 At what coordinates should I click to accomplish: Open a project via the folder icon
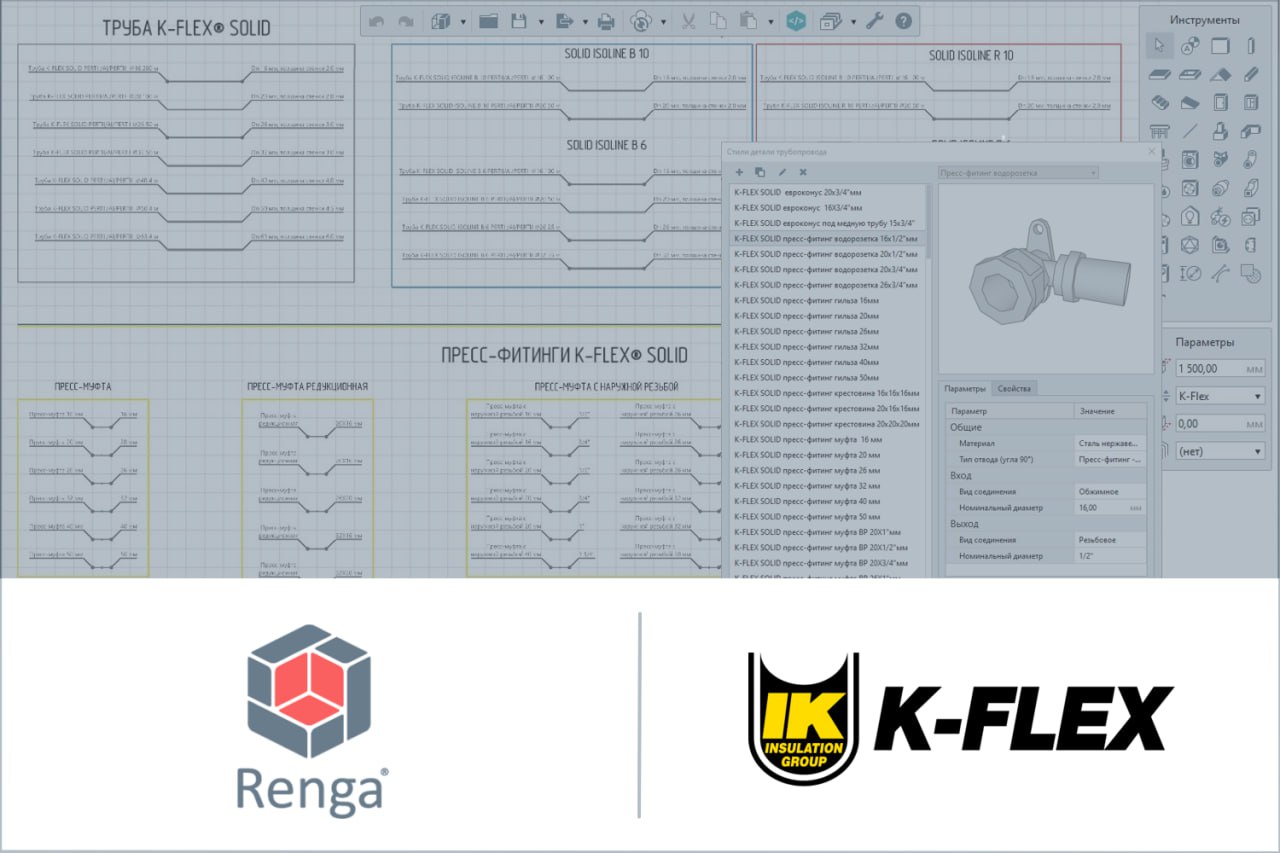(x=489, y=19)
